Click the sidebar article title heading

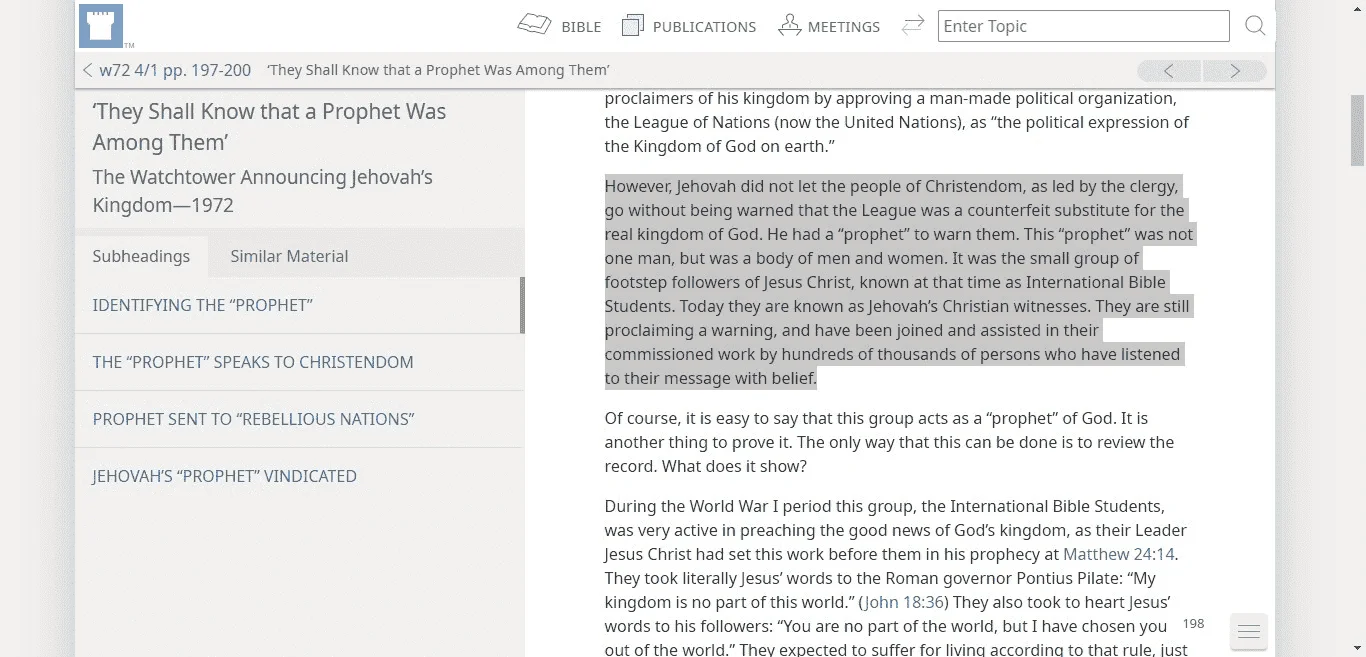(x=269, y=127)
